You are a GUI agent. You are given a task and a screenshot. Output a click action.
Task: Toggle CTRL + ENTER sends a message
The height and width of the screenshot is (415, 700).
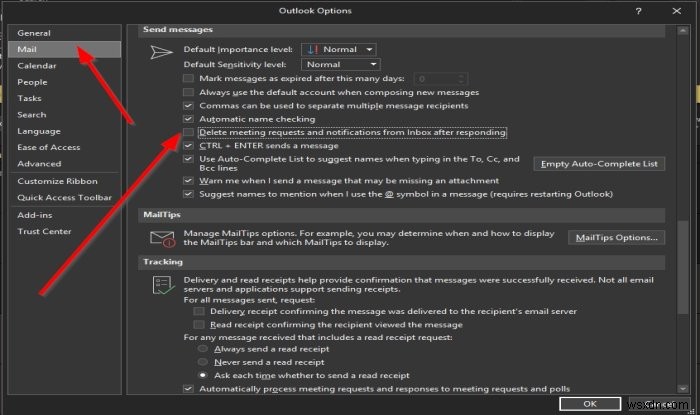pos(188,146)
